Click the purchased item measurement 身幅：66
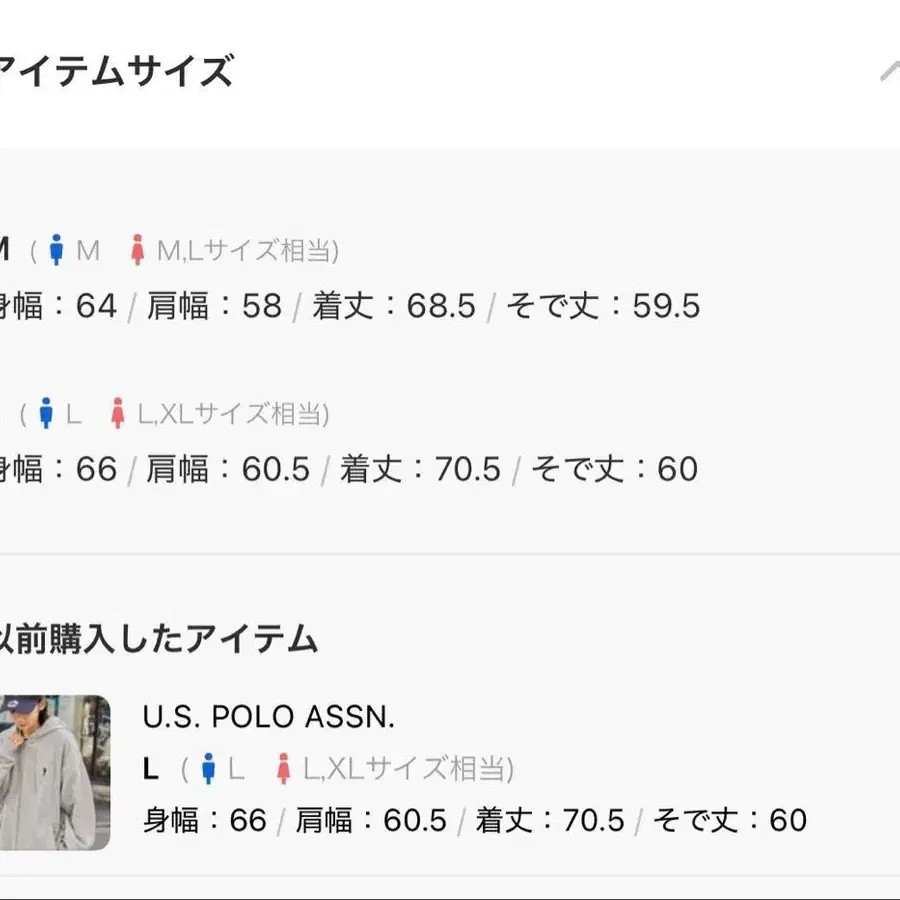900x900 pixels. click(x=205, y=820)
